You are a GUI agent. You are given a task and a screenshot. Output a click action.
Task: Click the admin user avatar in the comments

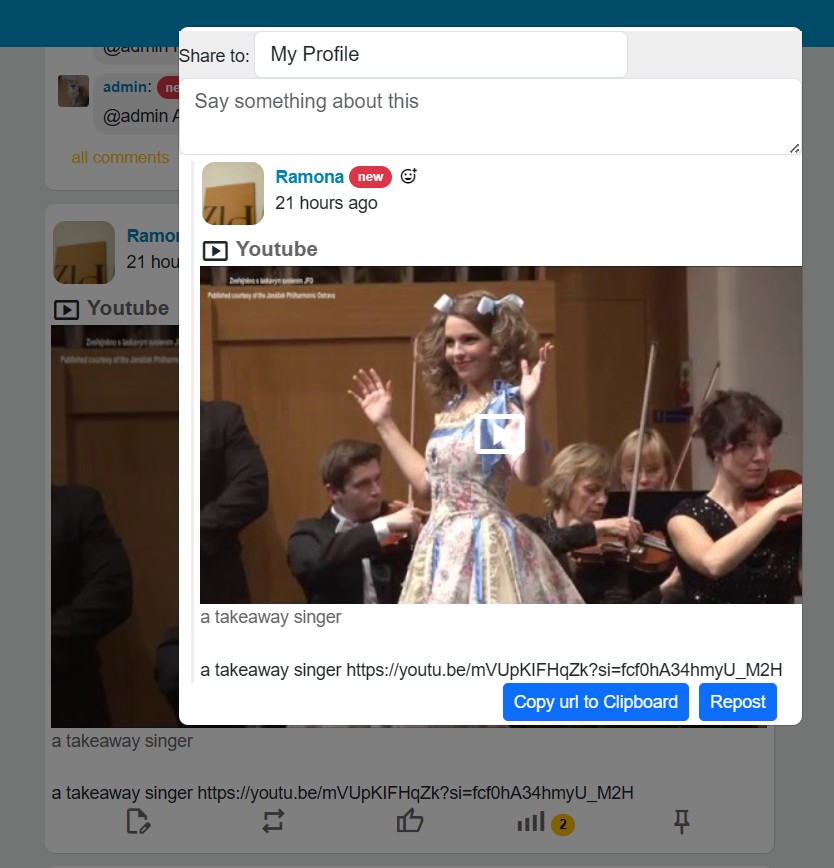[73, 90]
